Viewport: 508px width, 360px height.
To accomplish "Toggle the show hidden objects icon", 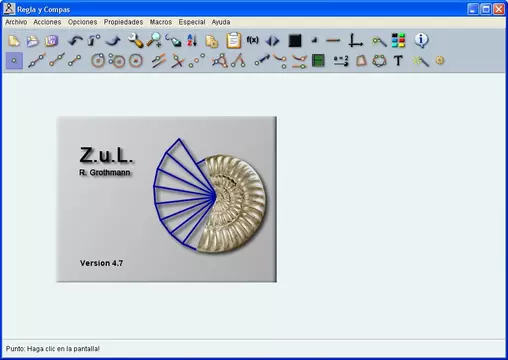I will [379, 41].
